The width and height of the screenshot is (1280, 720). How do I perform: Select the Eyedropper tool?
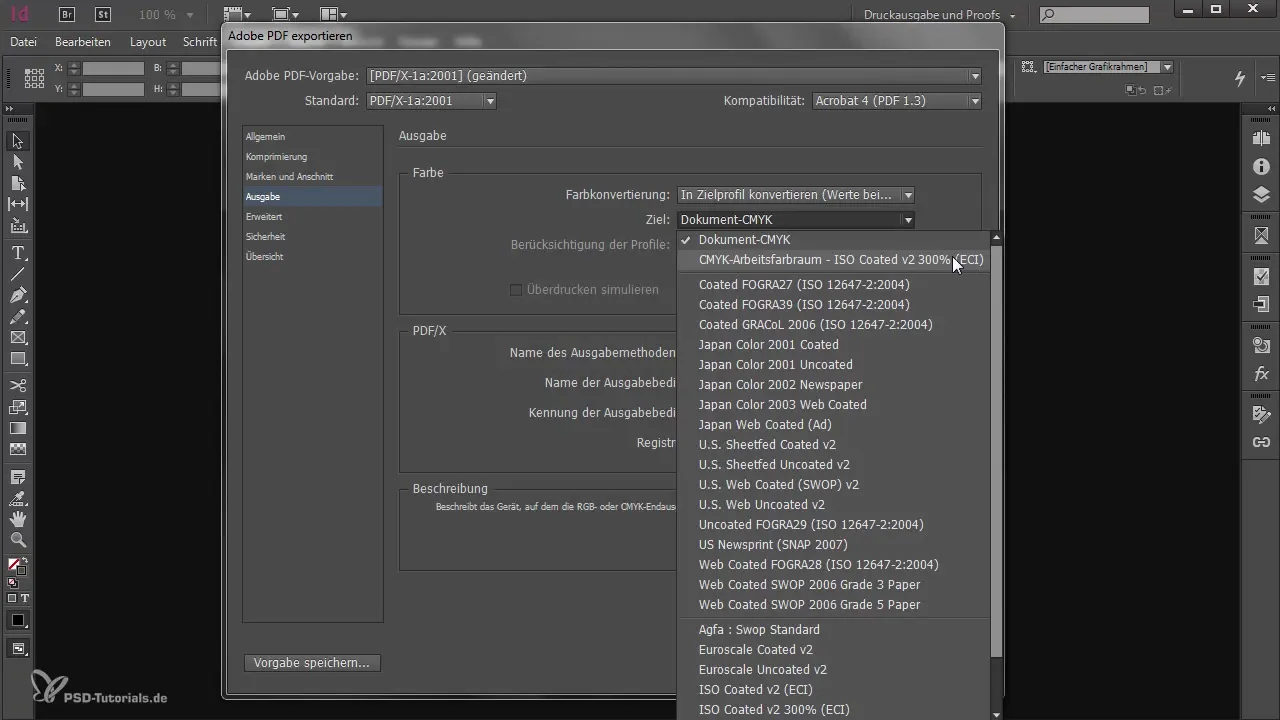[x=18, y=497]
